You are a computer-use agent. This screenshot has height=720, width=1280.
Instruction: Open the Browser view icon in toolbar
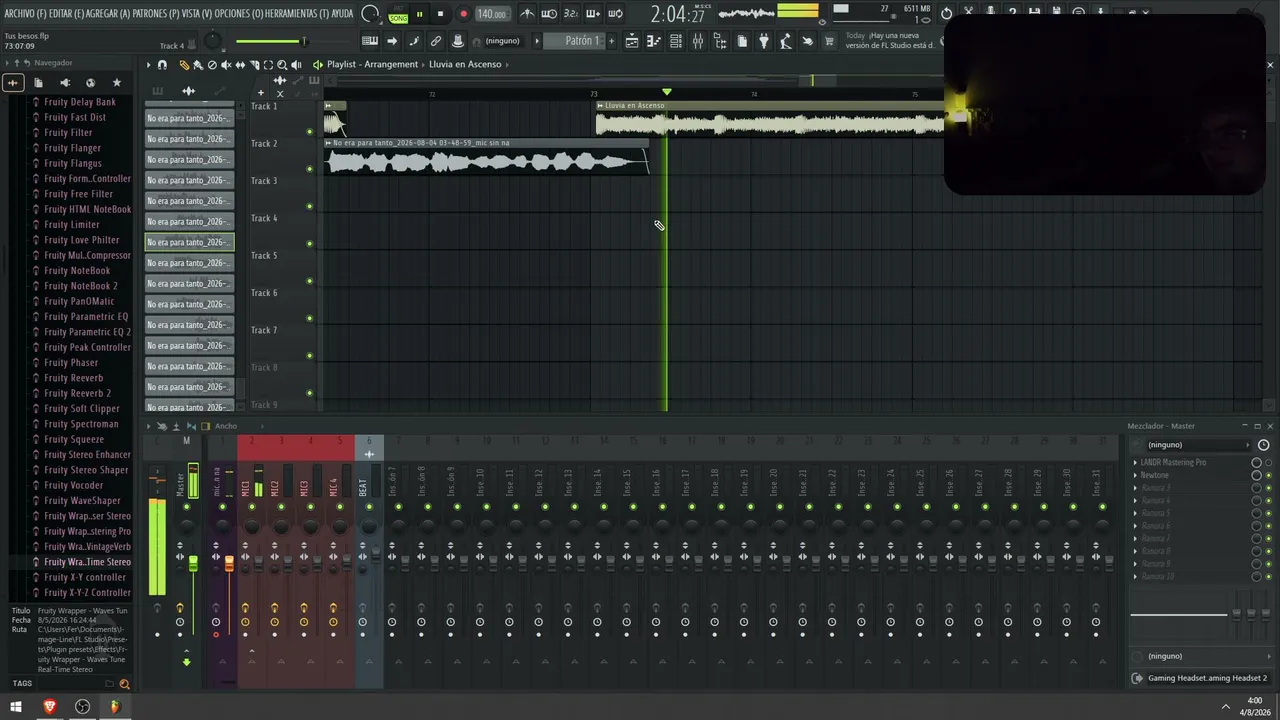click(720, 41)
